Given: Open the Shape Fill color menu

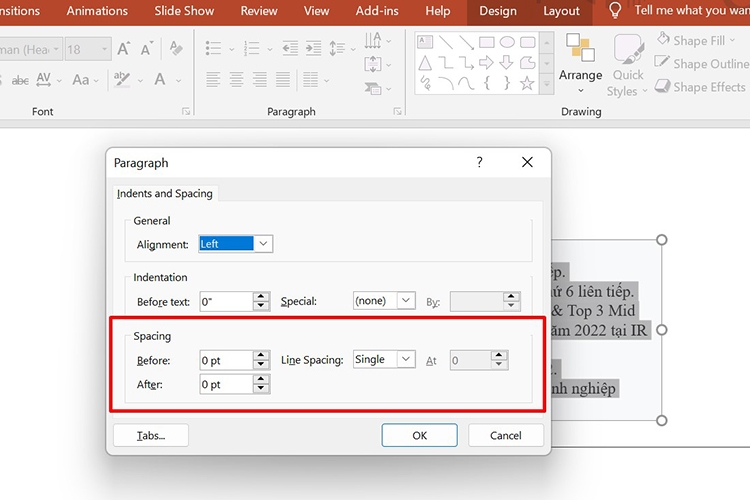Looking at the screenshot, I should click(x=695, y=40).
